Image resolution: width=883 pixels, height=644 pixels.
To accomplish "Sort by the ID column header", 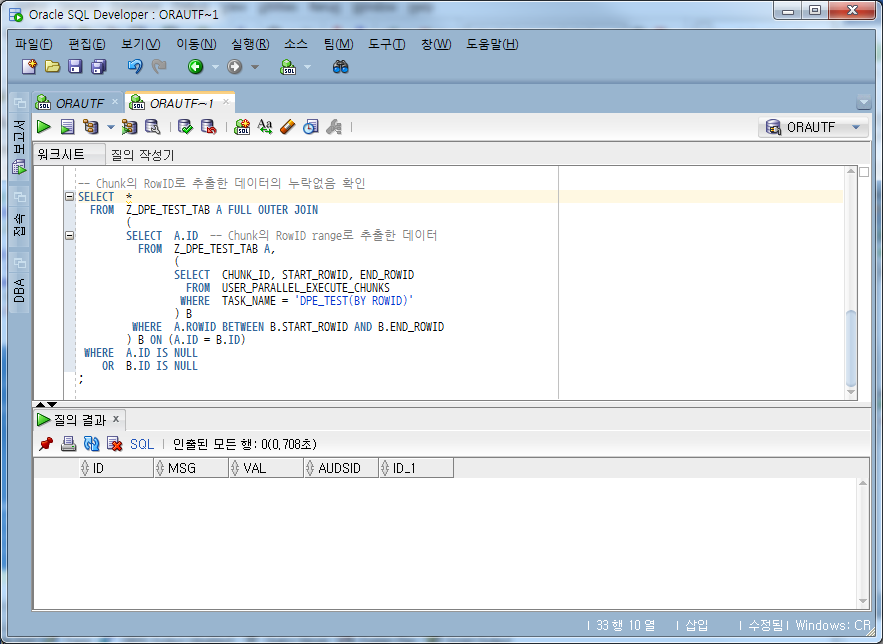I will [x=117, y=468].
